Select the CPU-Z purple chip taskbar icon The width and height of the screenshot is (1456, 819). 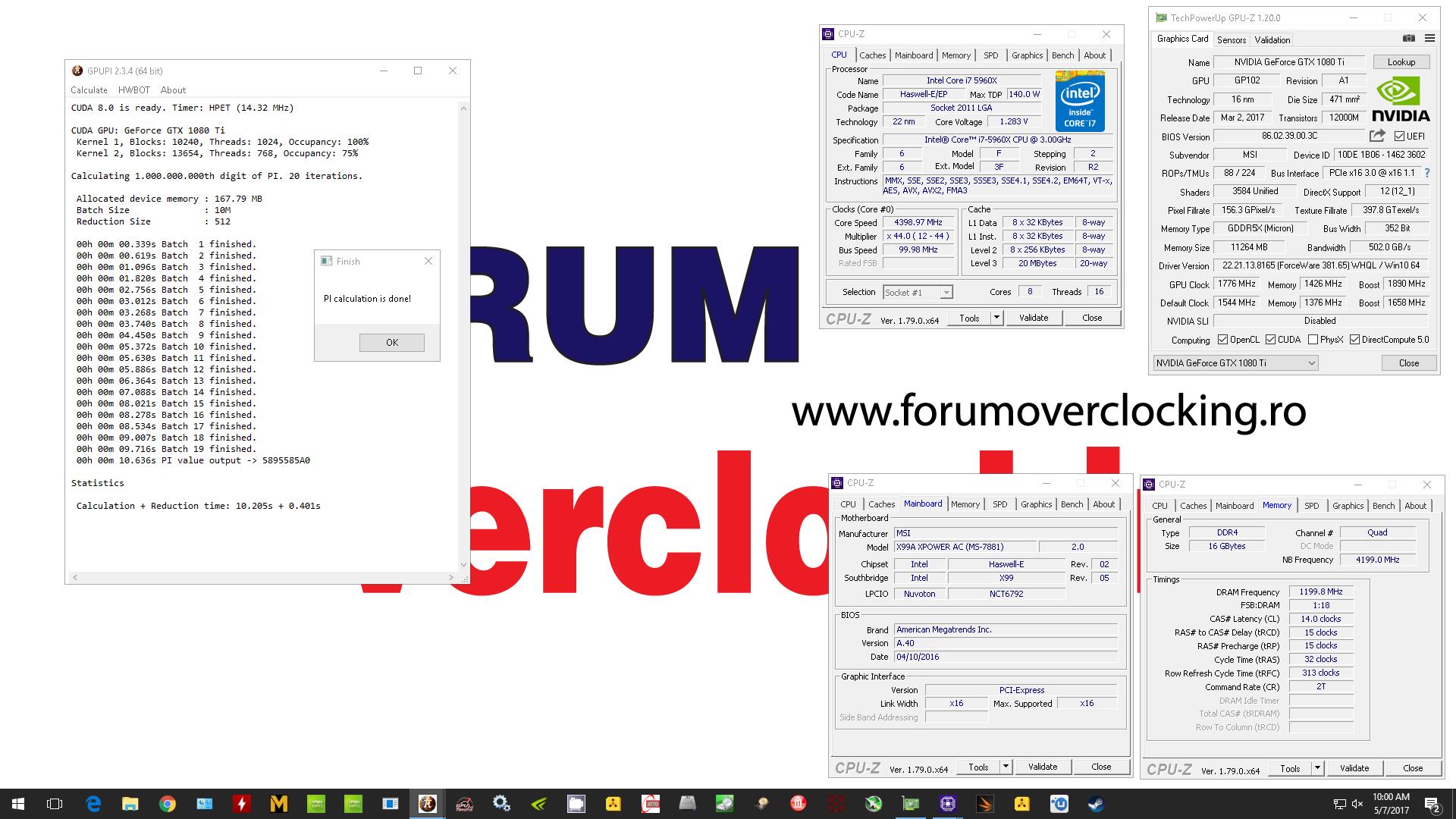[x=948, y=804]
